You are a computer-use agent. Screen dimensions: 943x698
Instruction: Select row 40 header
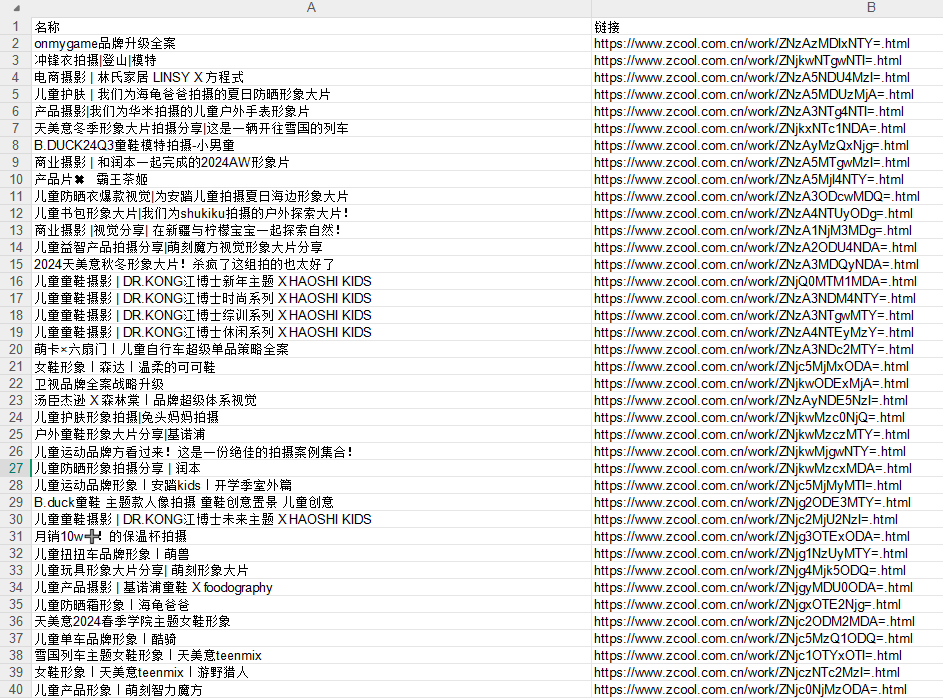tap(16, 690)
